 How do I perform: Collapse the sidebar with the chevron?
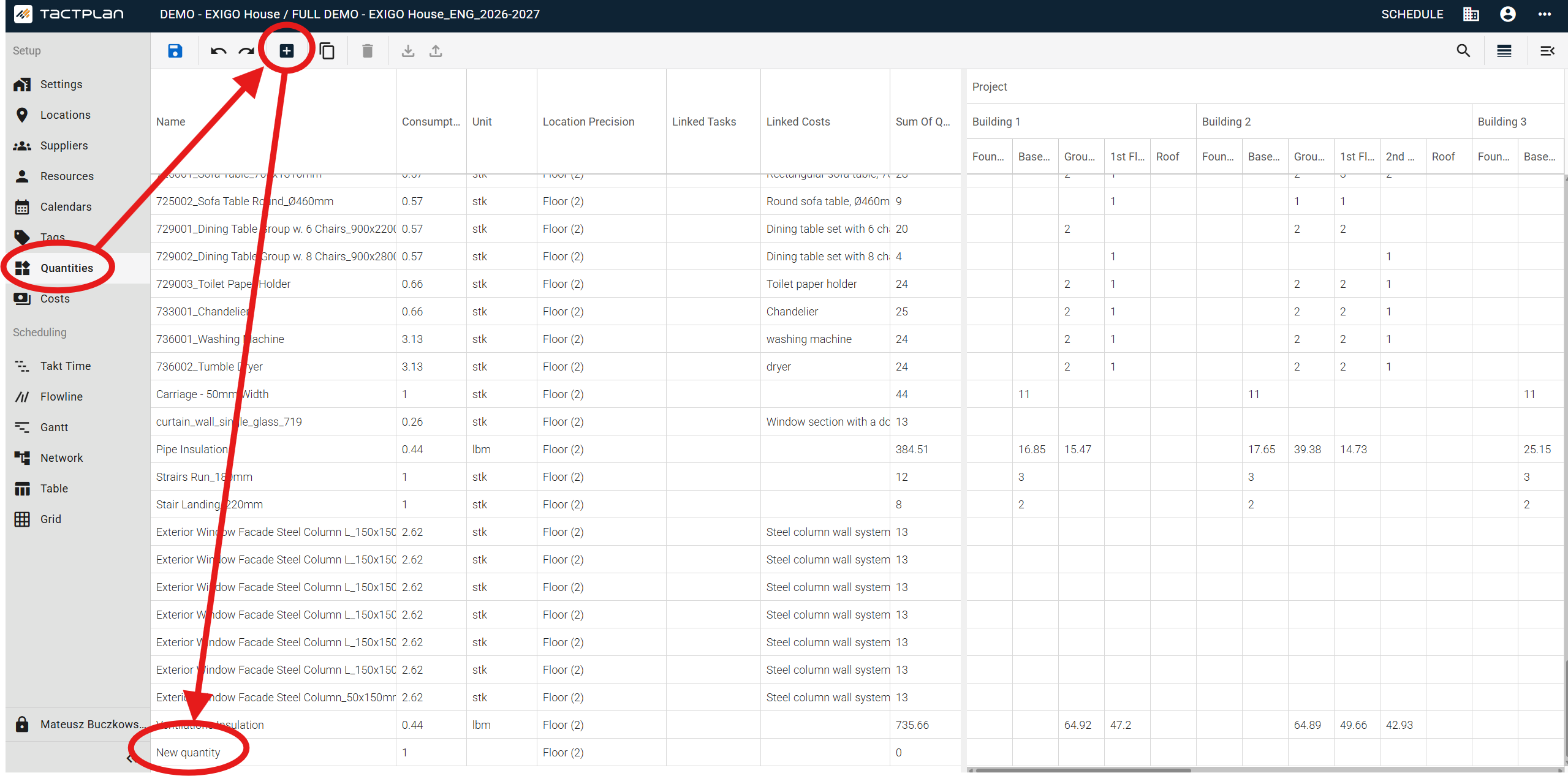pyautogui.click(x=129, y=759)
